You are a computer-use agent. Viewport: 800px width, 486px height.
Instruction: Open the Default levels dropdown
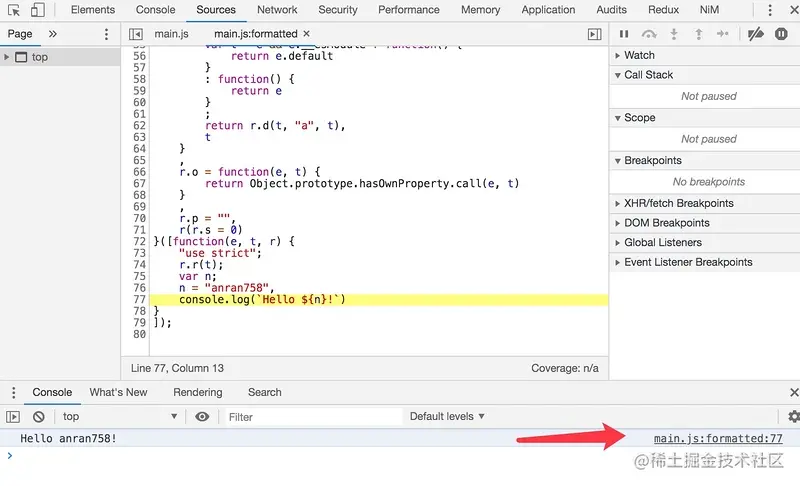(447, 417)
